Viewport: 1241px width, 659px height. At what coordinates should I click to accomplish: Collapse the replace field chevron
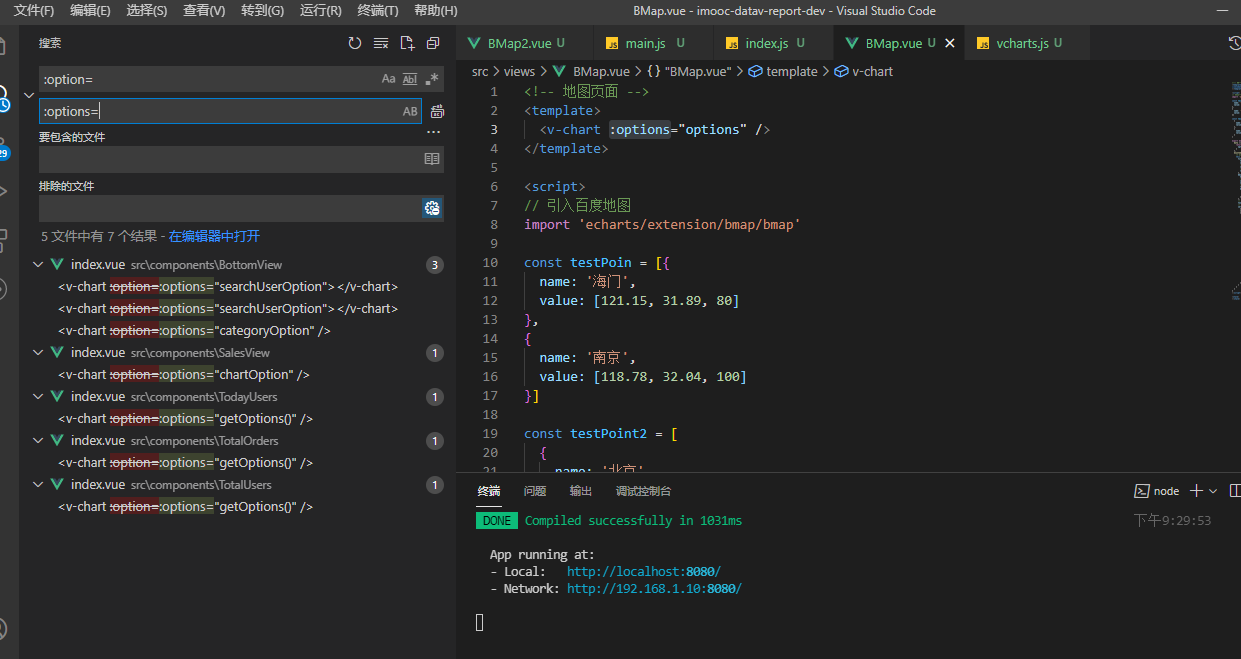pyautogui.click(x=28, y=94)
